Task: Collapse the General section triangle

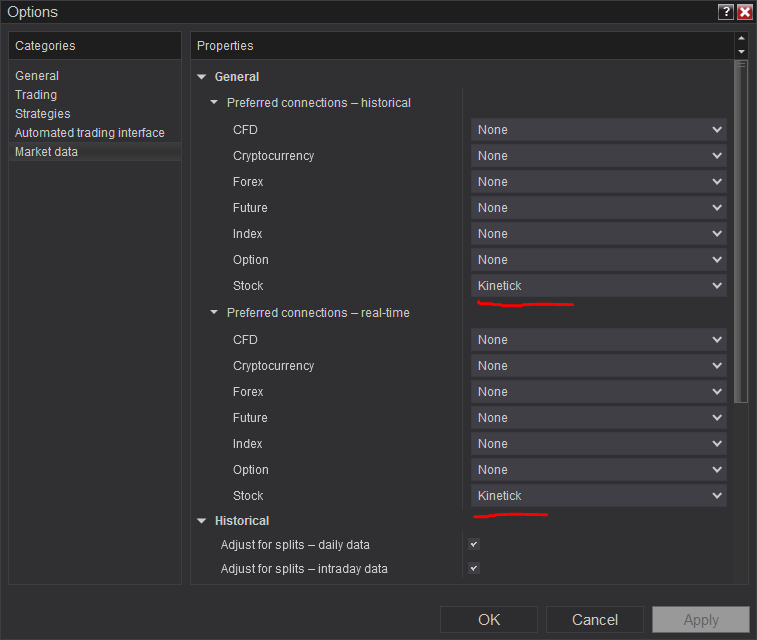Action: point(202,77)
